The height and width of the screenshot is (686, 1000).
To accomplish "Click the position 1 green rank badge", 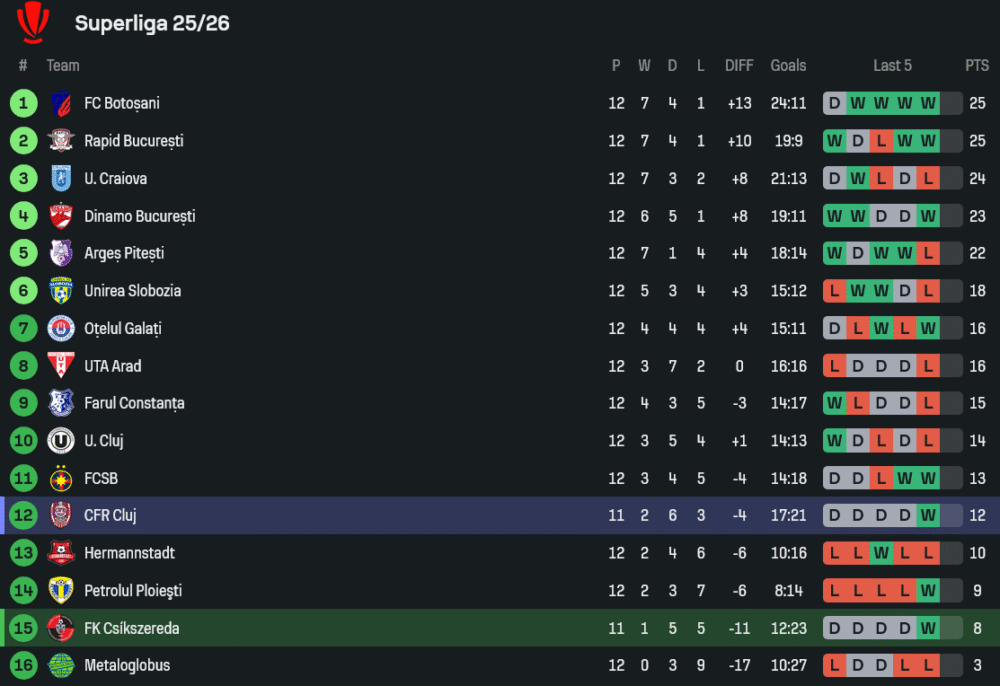I will [x=23, y=103].
